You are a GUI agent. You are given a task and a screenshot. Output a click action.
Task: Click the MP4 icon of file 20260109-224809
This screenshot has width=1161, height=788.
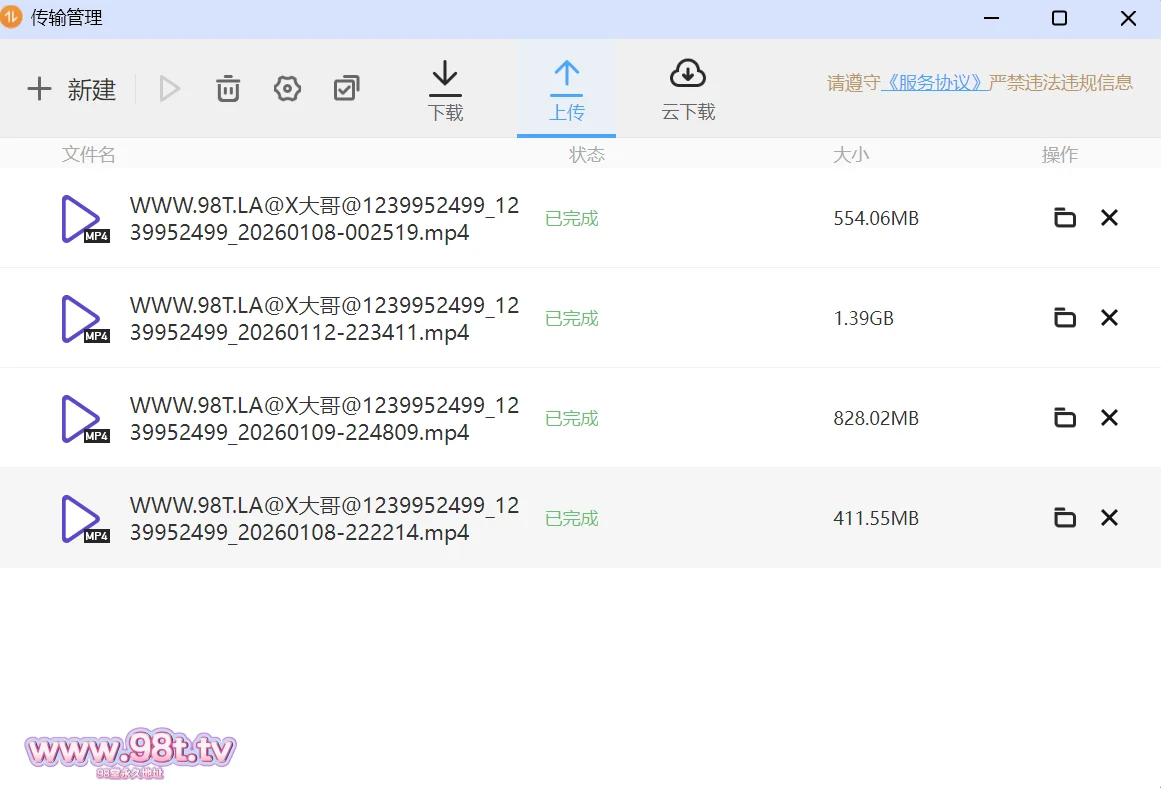coord(84,419)
